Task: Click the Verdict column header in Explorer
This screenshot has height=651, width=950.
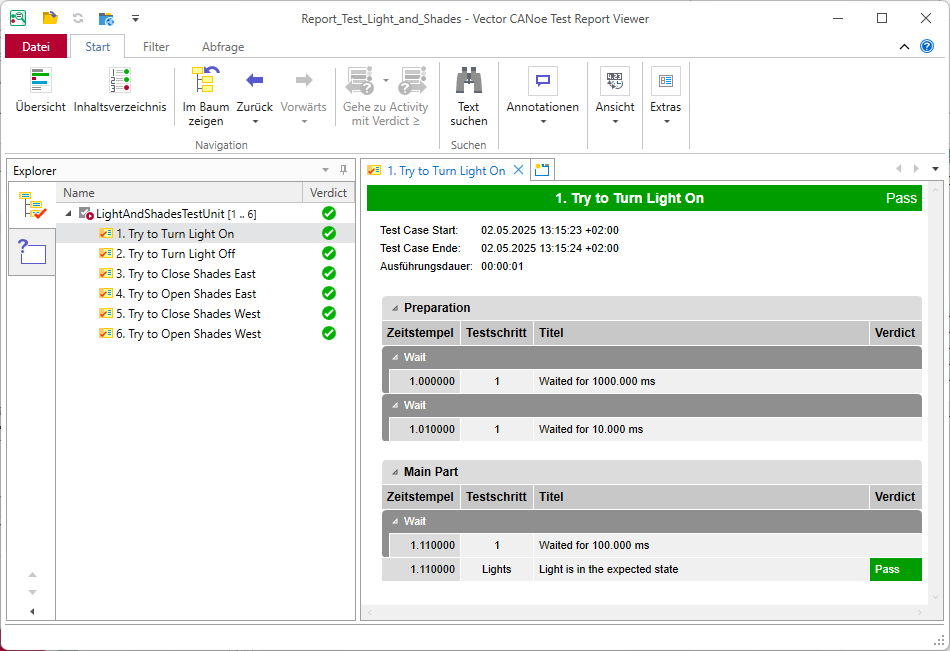Action: [x=328, y=193]
